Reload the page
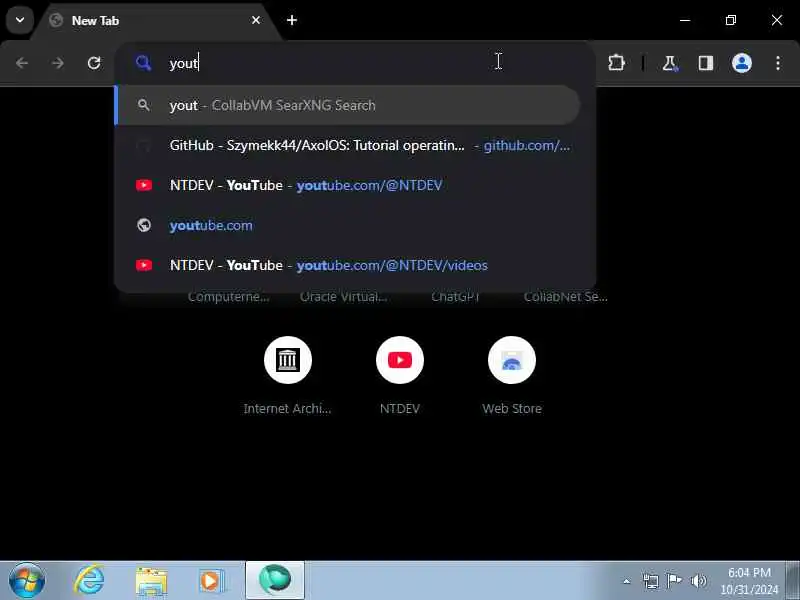The image size is (800, 600). tap(94, 63)
